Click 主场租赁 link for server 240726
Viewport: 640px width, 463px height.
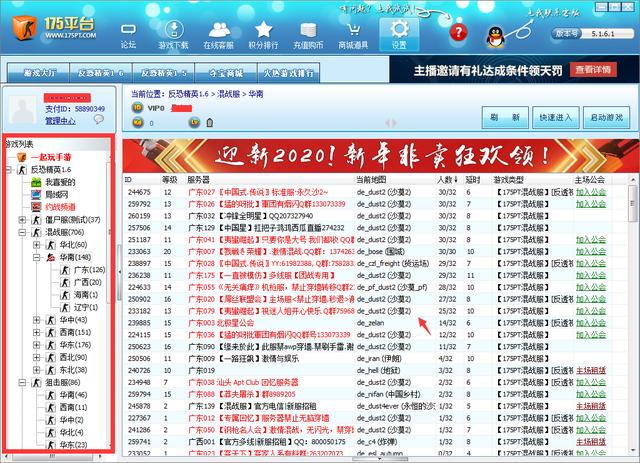coord(591,370)
